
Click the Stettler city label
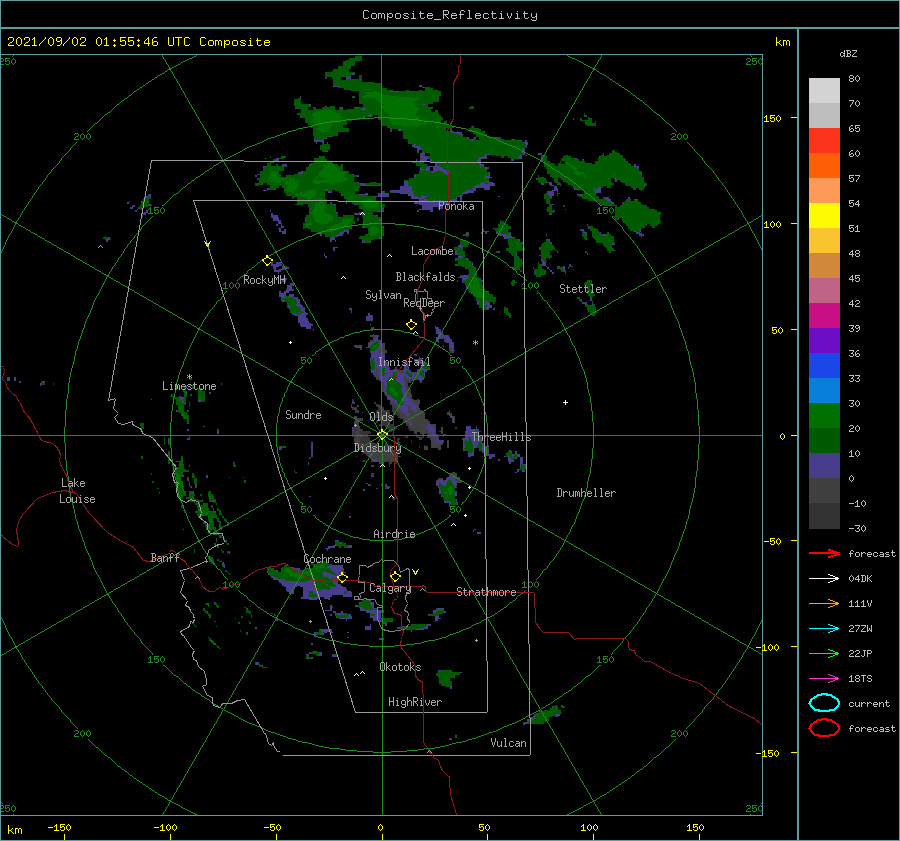point(583,289)
